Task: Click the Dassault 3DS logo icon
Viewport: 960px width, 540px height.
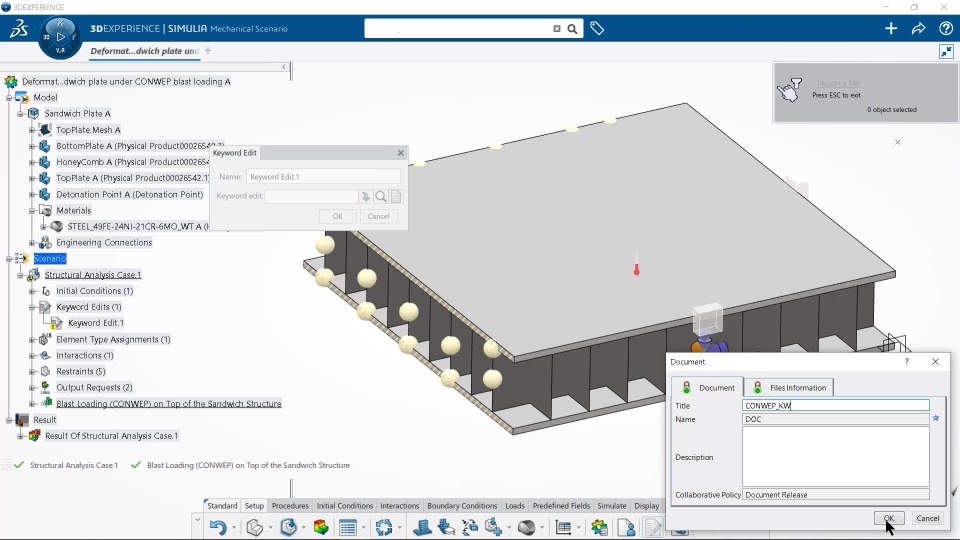Action: point(18,29)
